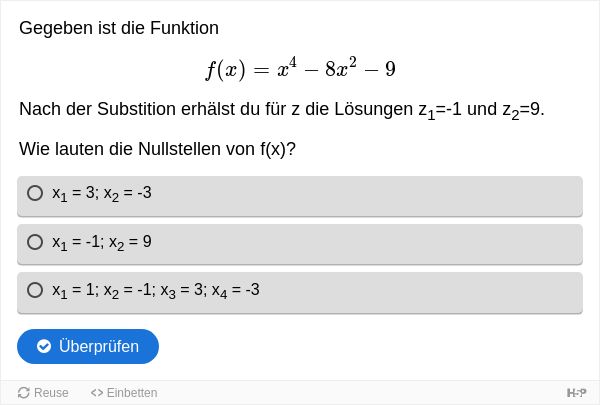
Task: Select radio button for x1 = -1; x2 = 9
Action: [35, 242]
